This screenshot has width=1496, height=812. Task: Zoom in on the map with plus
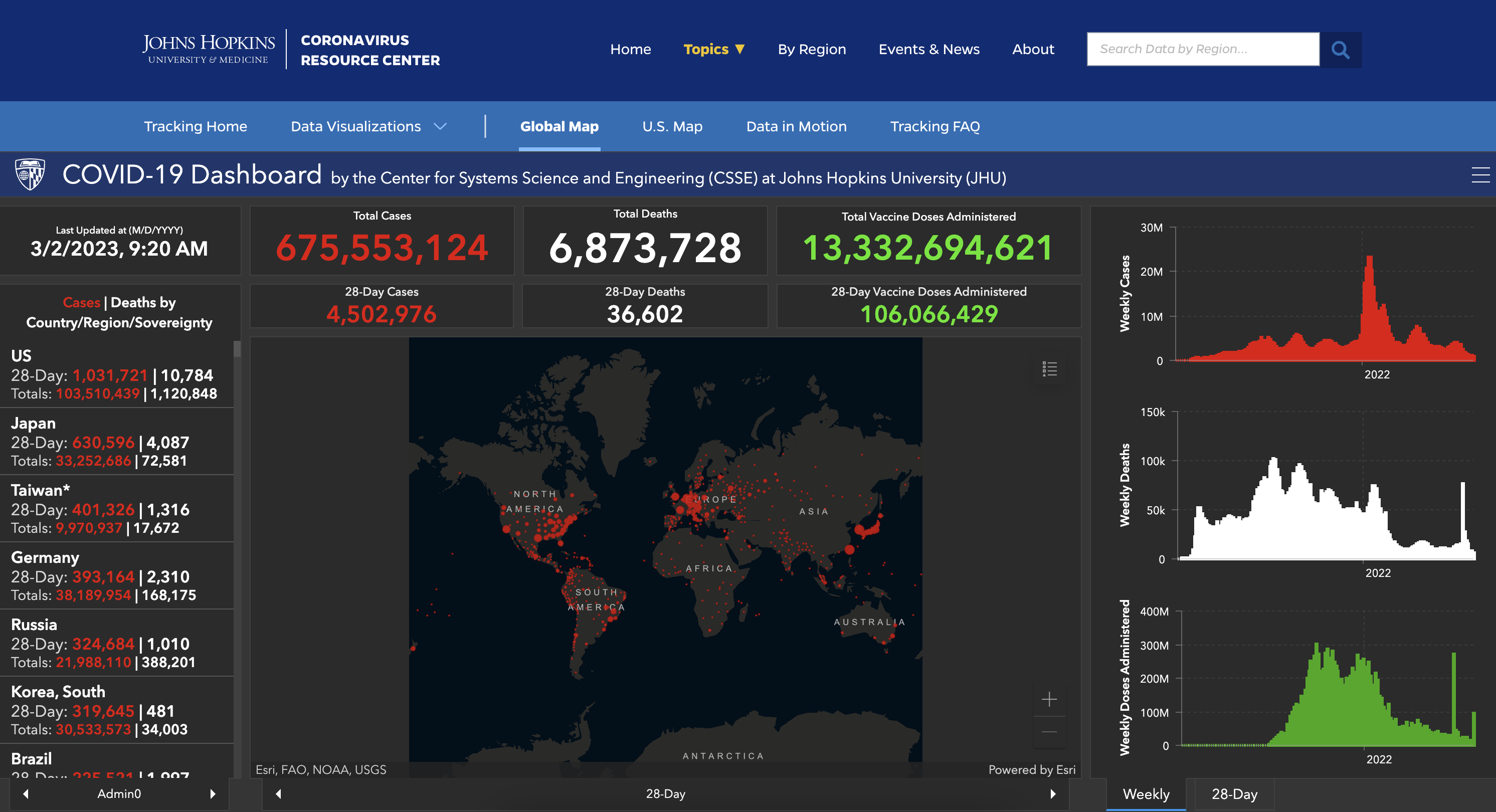tap(1049, 699)
